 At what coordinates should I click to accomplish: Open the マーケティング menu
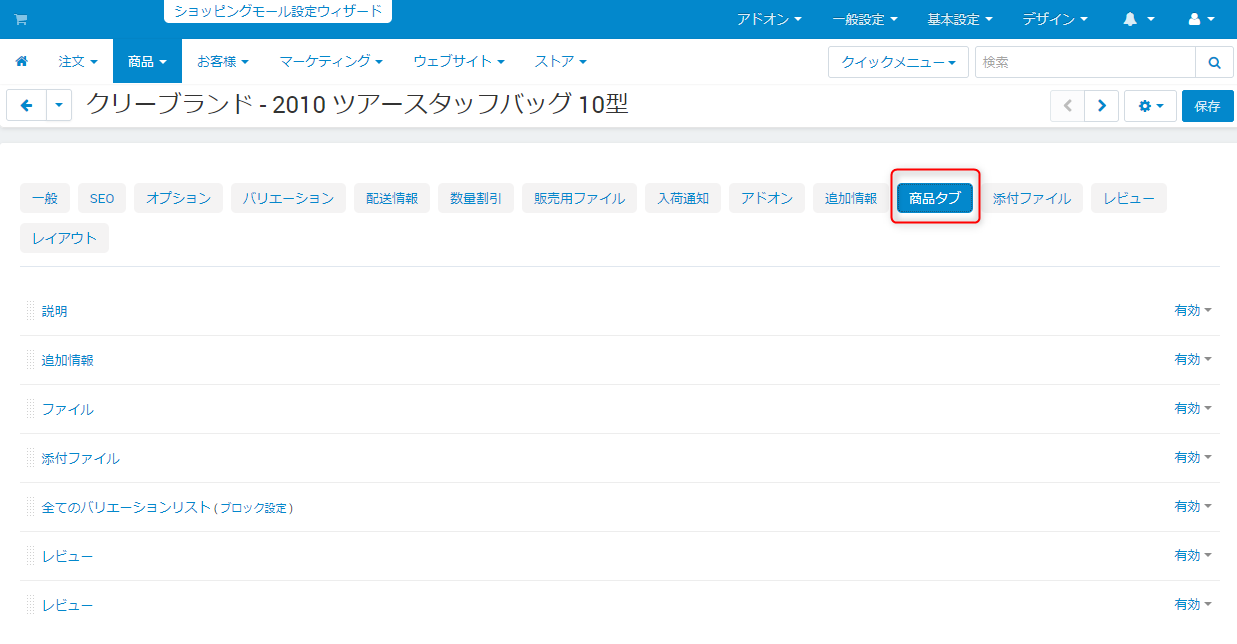(331, 61)
